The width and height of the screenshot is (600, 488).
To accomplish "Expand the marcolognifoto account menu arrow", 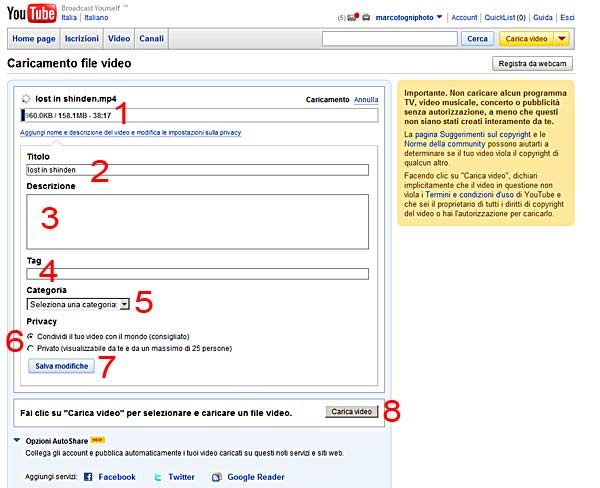I will coord(439,17).
